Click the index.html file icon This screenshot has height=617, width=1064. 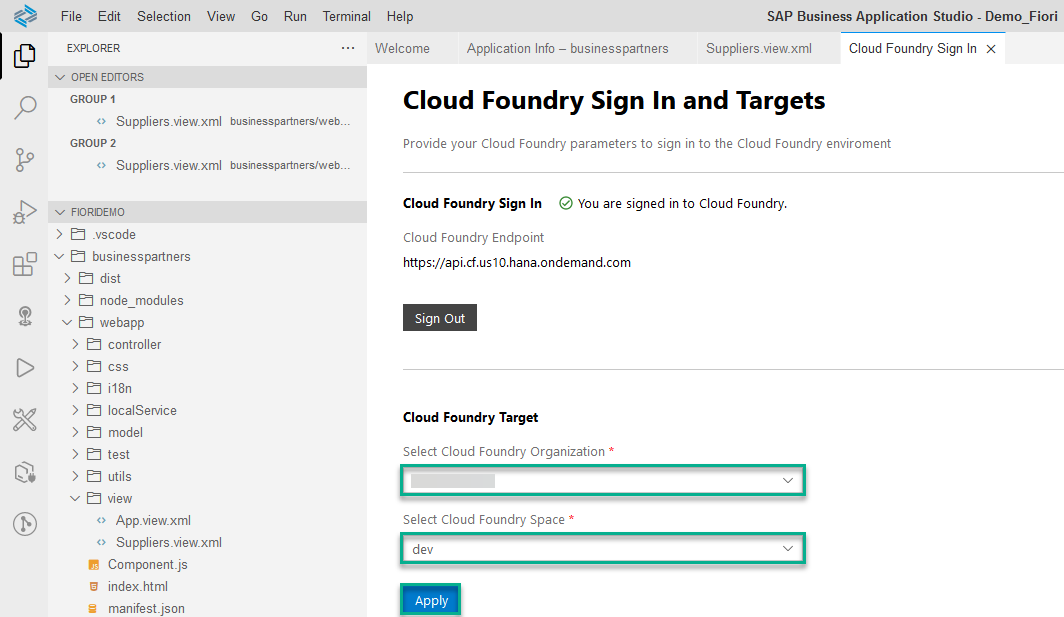[x=94, y=586]
